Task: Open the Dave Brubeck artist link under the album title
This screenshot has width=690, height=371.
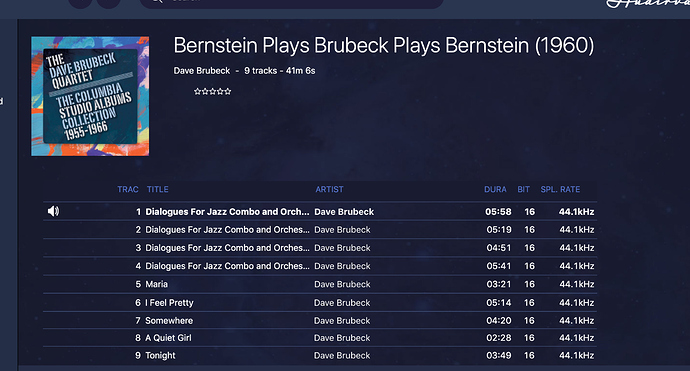Action: (202, 70)
